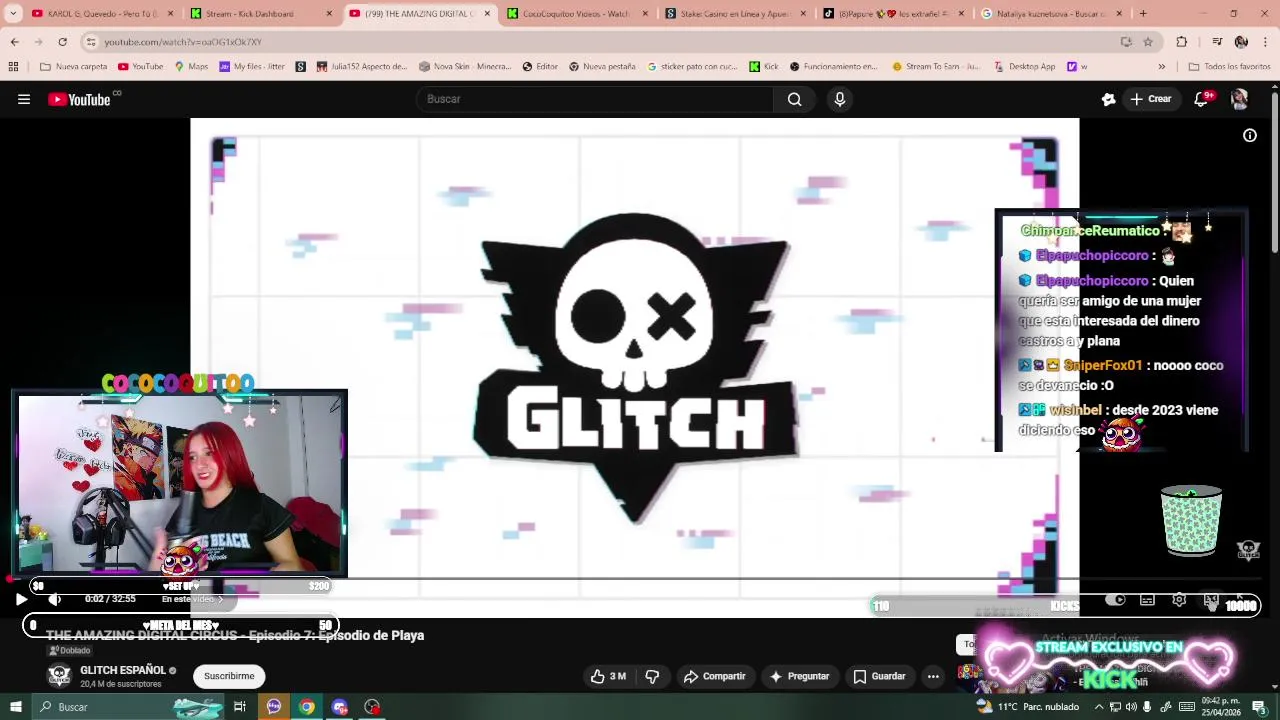Reload the current page
Viewport: 1280px width, 720px height.
point(62,42)
